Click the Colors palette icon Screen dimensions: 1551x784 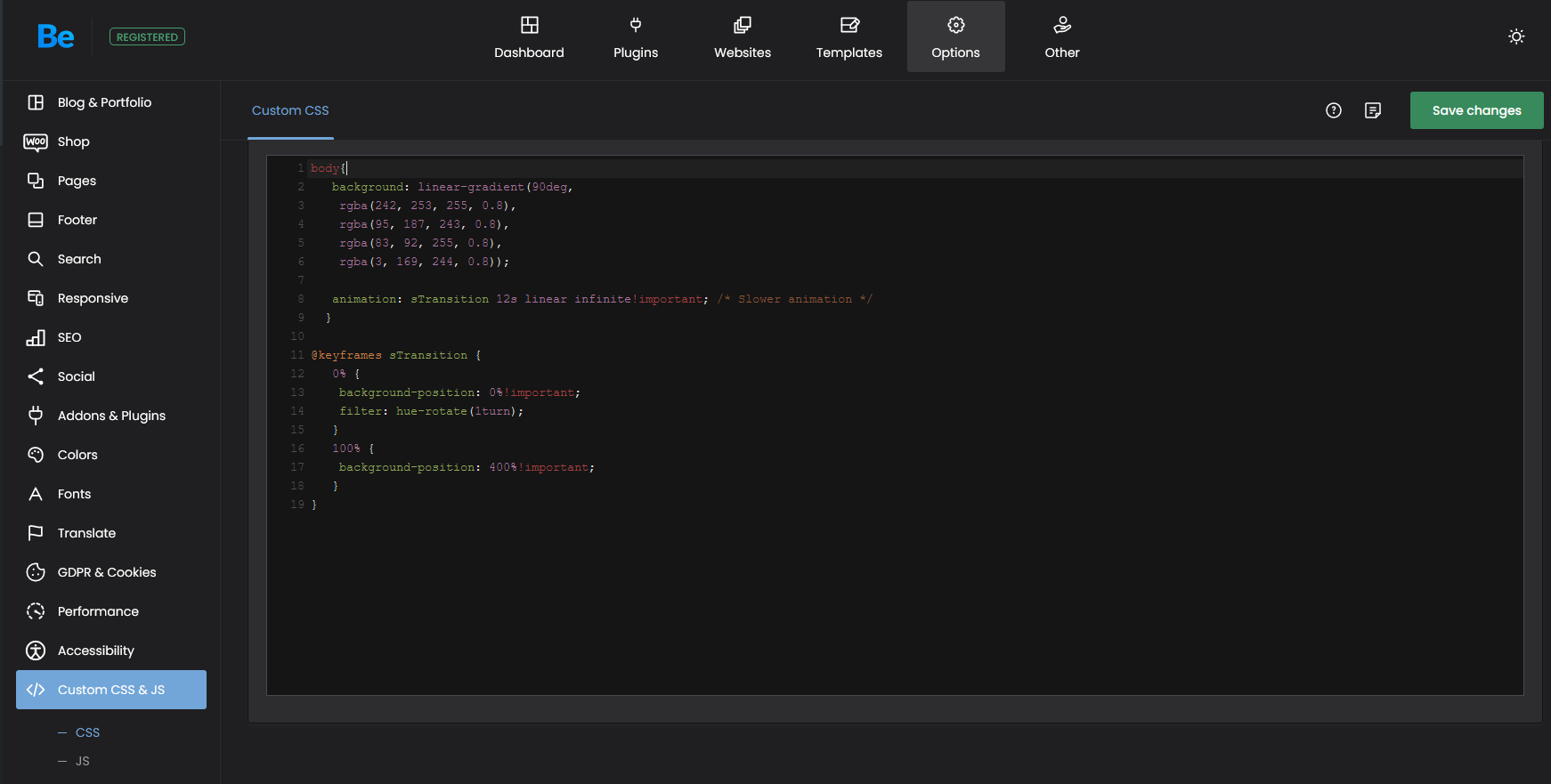point(36,455)
